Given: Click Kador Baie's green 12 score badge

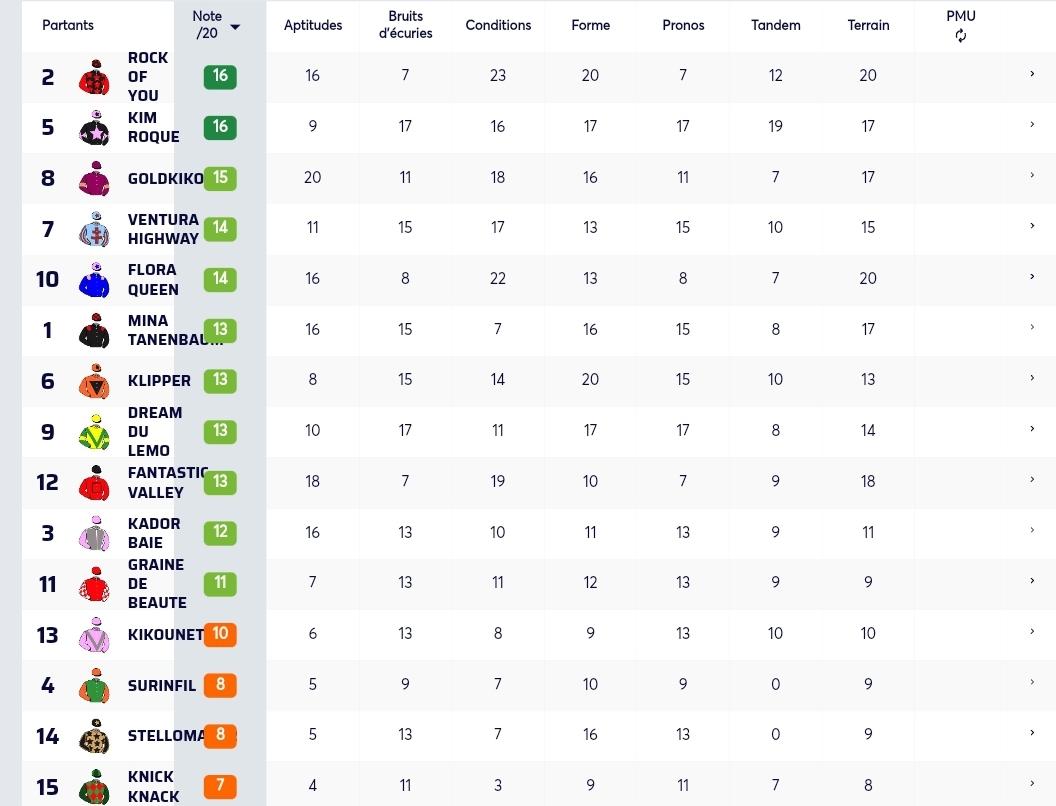Looking at the screenshot, I should click(x=220, y=532).
